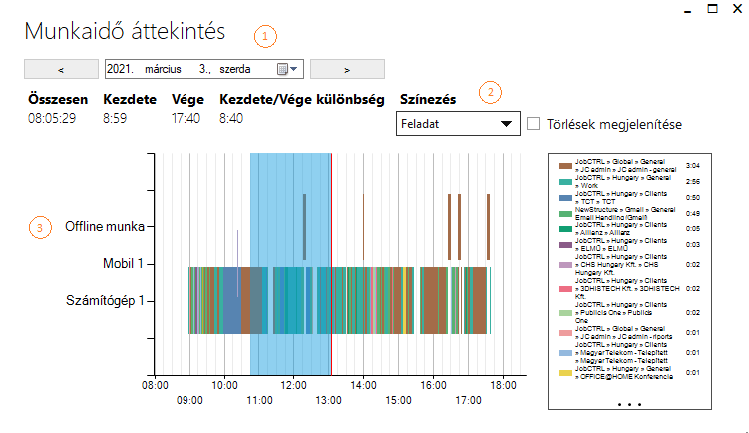Click the orange circled number 2 marker
Viewport: 749px width, 433px height.
(x=490, y=92)
